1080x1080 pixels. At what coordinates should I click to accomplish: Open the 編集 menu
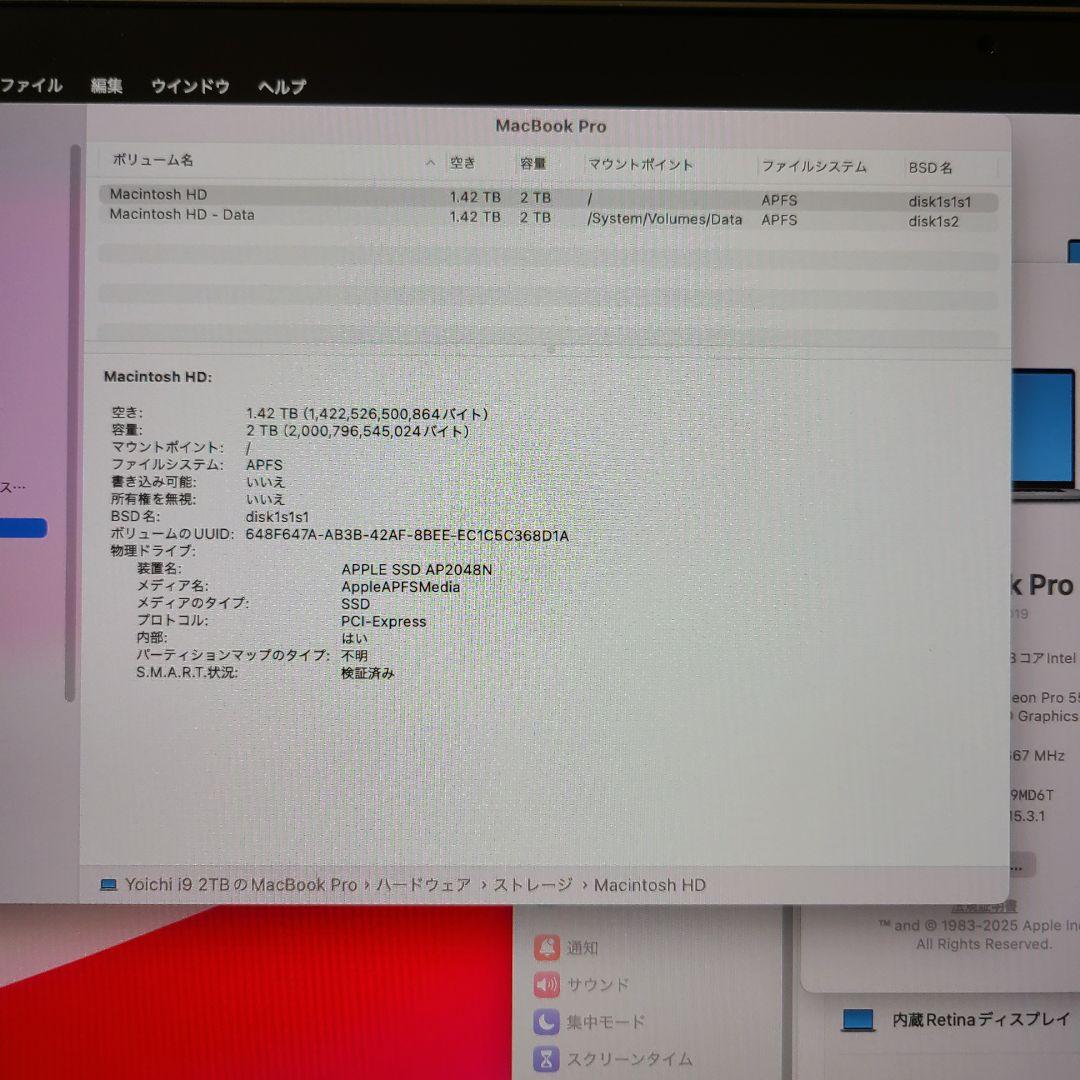click(107, 85)
